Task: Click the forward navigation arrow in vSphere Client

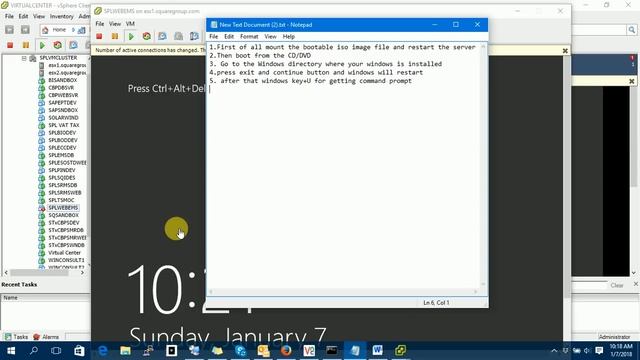Action: (x=25, y=30)
